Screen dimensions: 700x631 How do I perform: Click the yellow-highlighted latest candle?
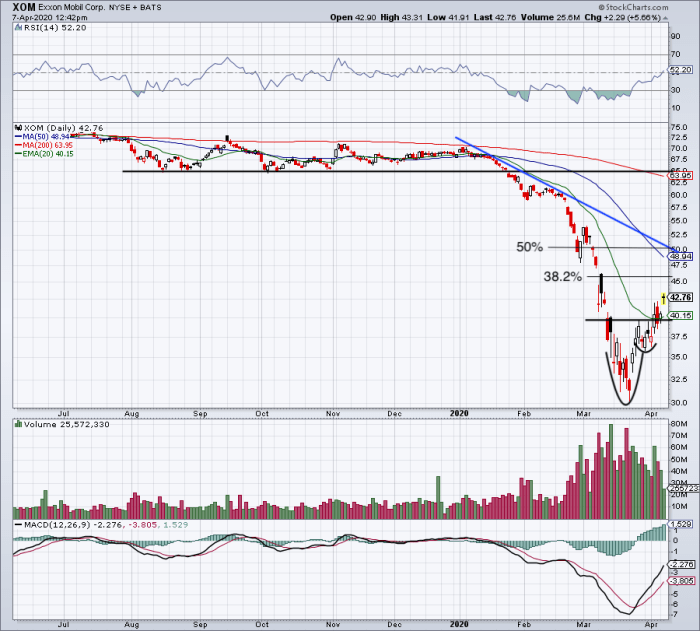click(664, 298)
